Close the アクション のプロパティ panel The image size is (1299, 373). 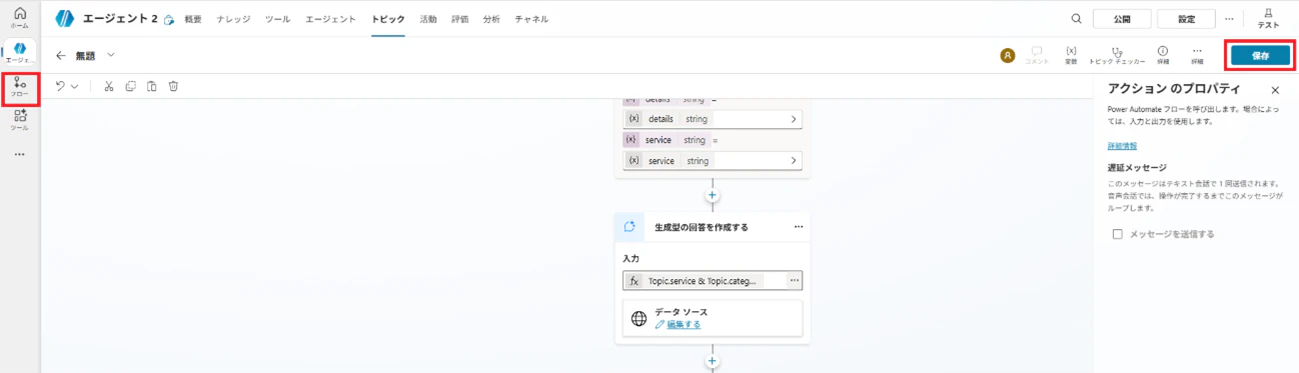pos(1275,90)
